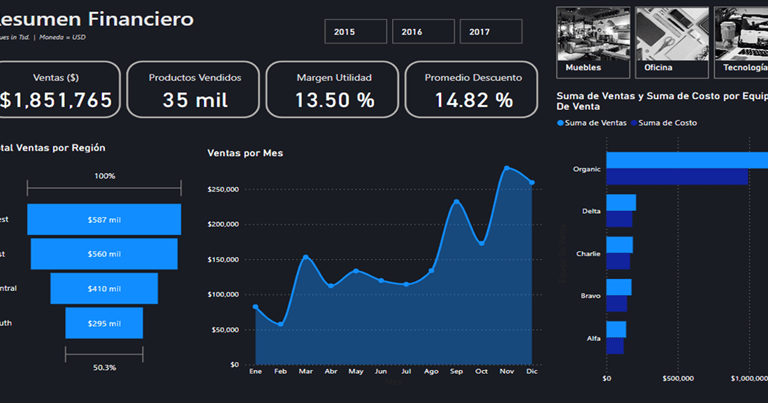The image size is (768, 403).
Task: Click the Alfa axis label
Action: (594, 338)
